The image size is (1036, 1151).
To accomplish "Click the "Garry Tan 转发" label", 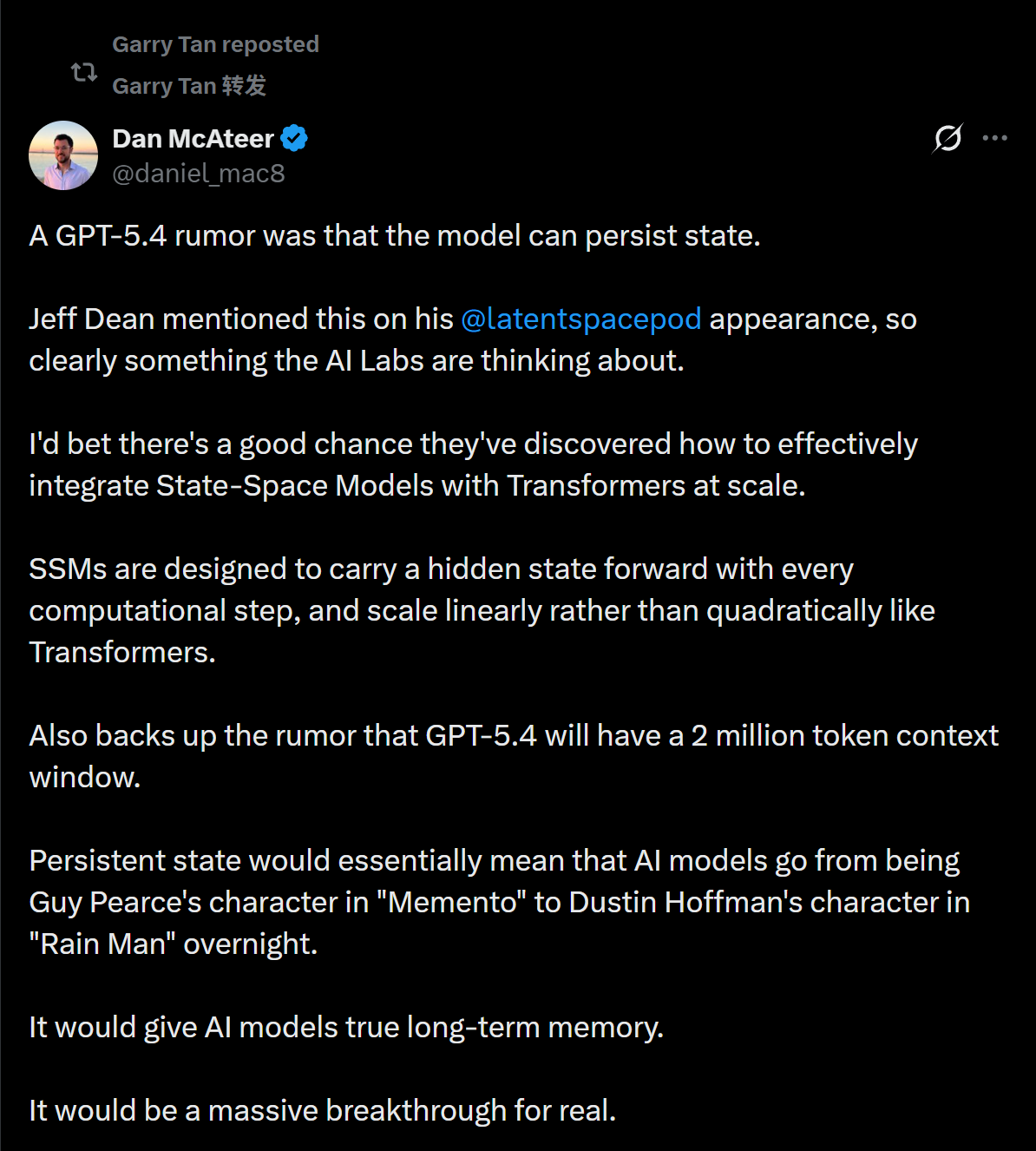I will click(189, 86).
